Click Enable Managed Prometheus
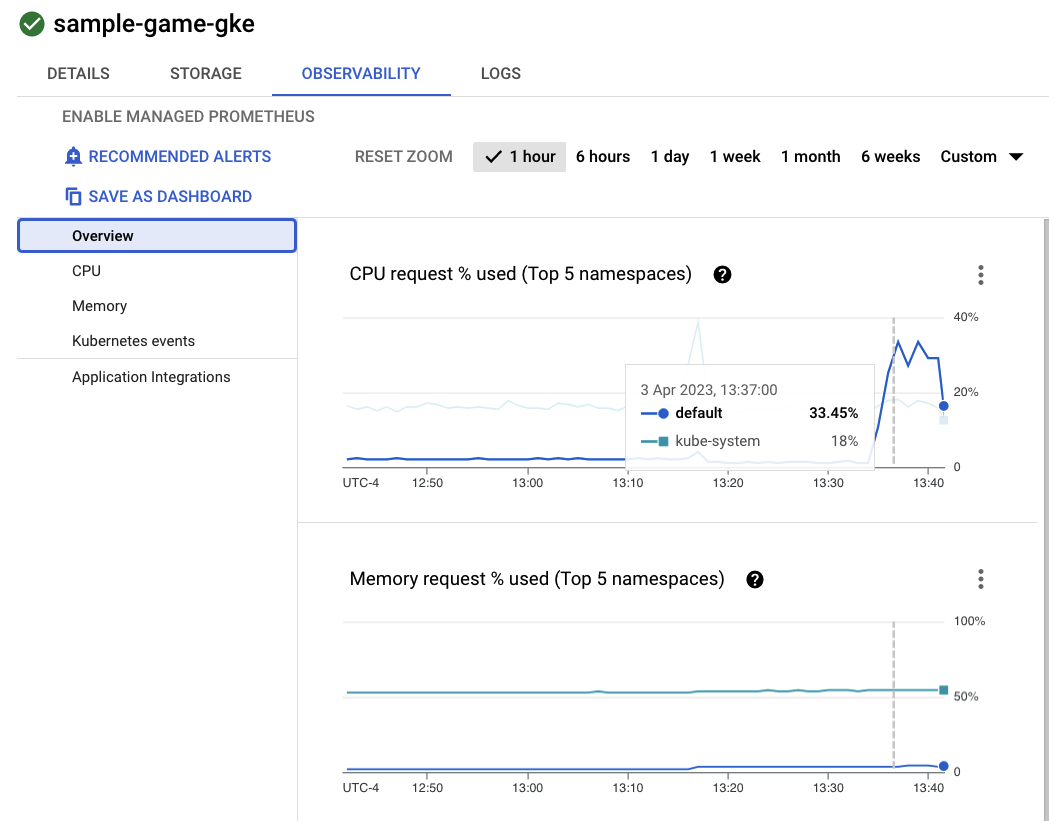This screenshot has height=821, width=1049. coord(188,117)
